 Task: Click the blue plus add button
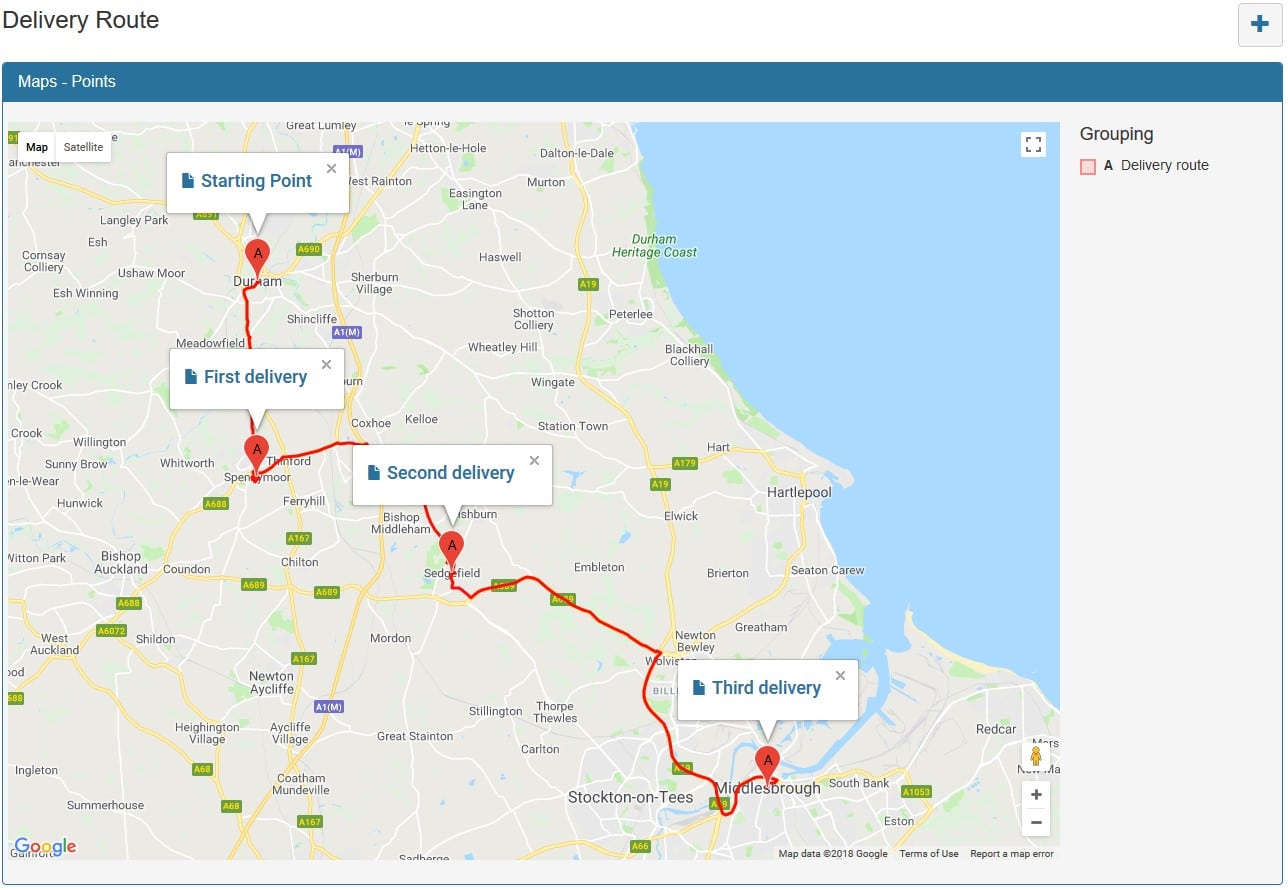click(x=1259, y=25)
